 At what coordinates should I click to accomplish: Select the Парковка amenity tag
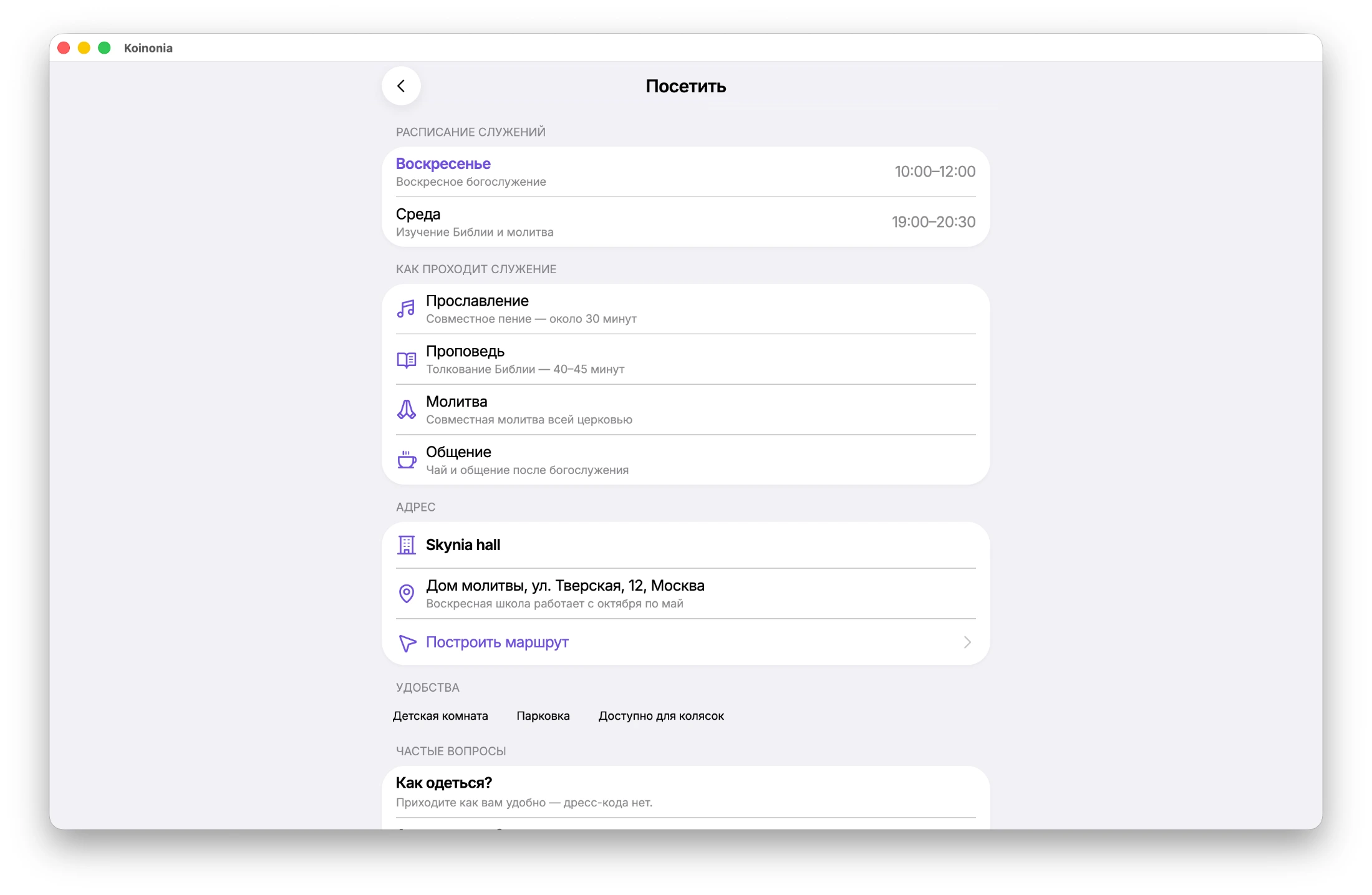click(x=543, y=715)
